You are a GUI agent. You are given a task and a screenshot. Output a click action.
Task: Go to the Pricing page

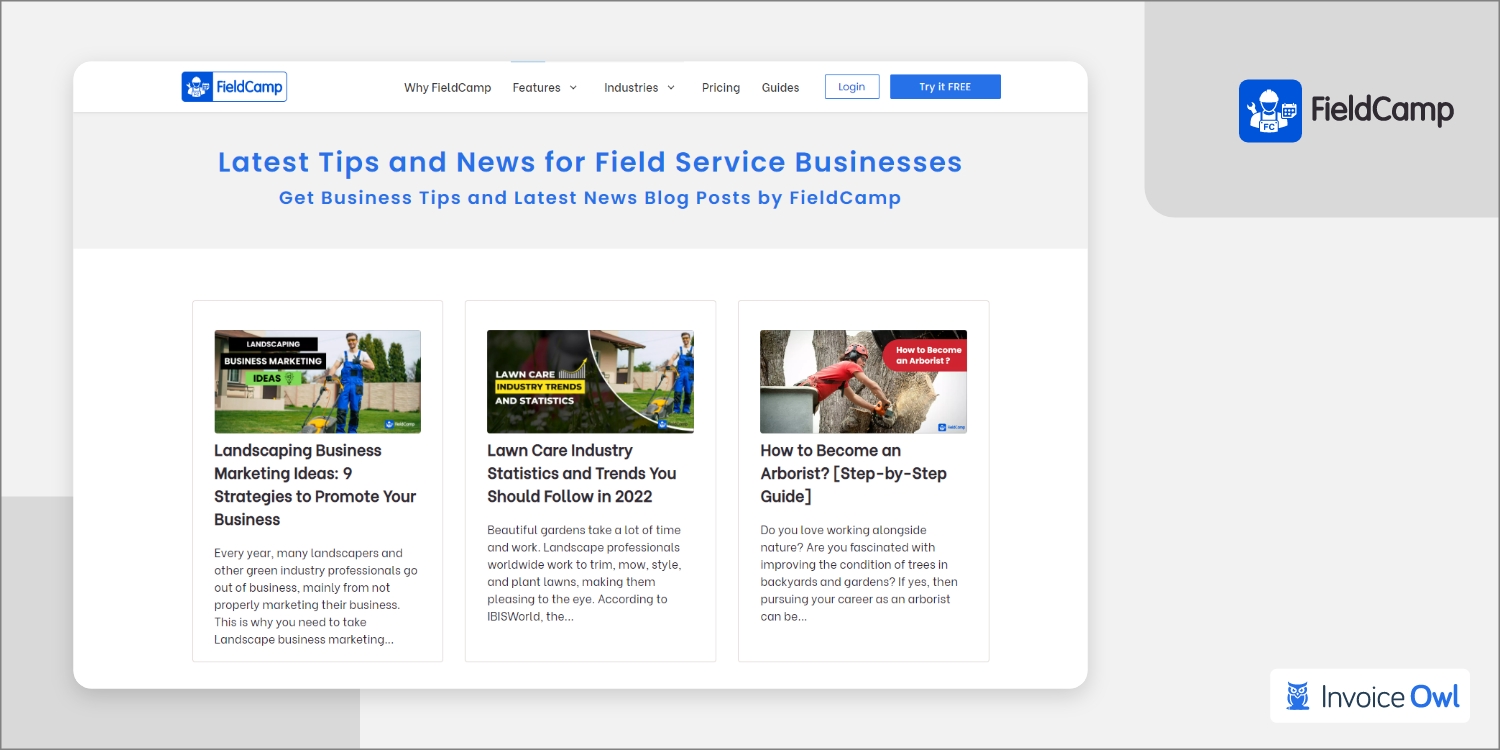[720, 88]
